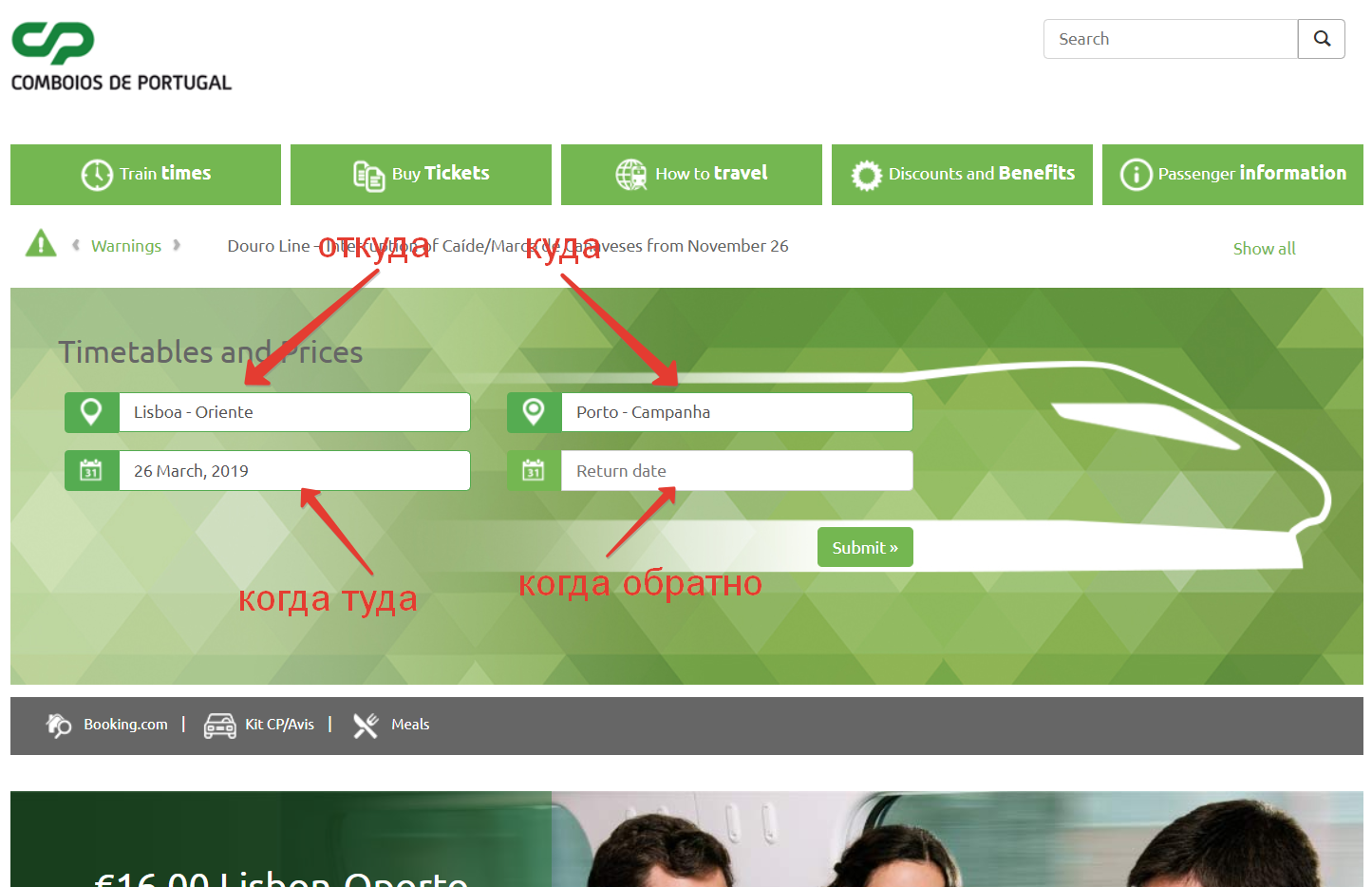Click the badge icon on Discounts and Benefits
Screen dimensions: 1372x887
click(866, 175)
